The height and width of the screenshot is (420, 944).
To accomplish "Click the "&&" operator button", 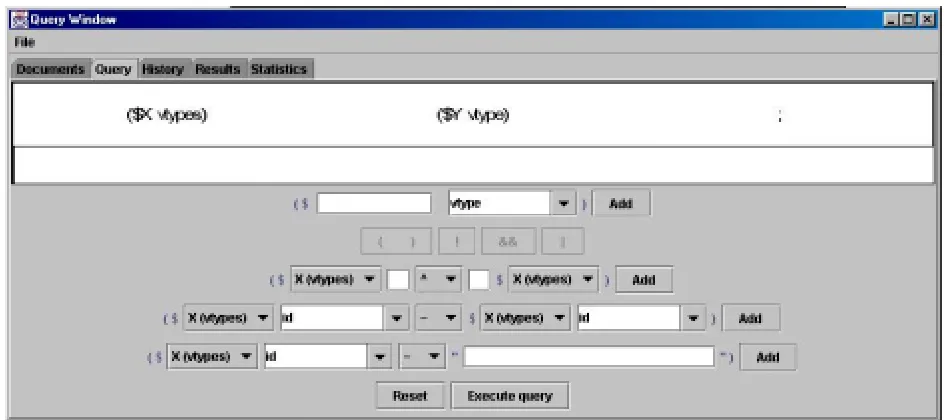I will tap(508, 241).
